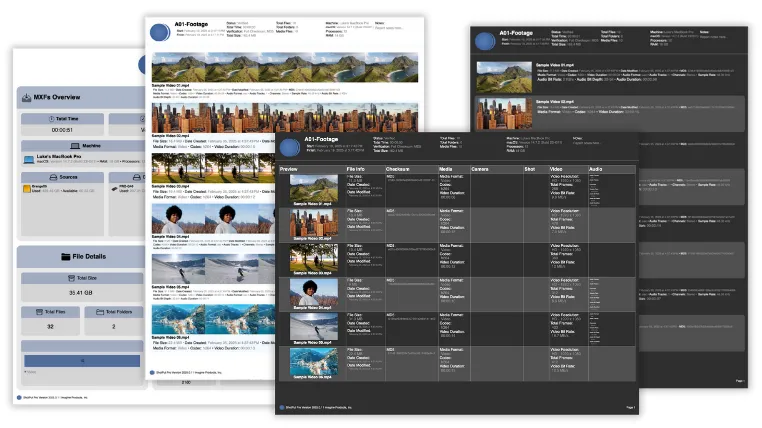Click the portrait filmstrip on the white report
Screen dimensions: 762x428
pyautogui.click(x=213, y=219)
